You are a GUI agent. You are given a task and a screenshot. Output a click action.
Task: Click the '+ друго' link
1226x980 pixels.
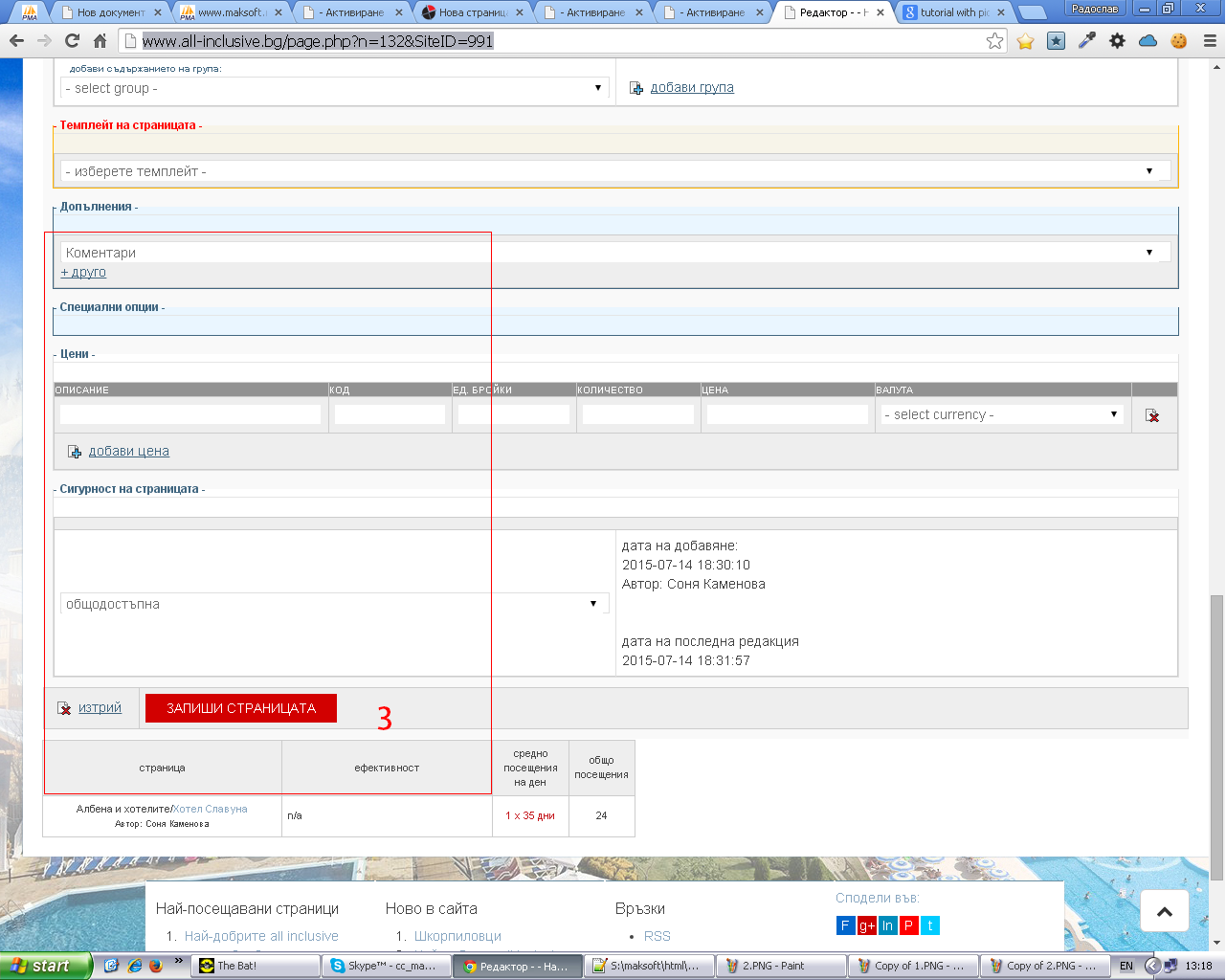click(83, 272)
